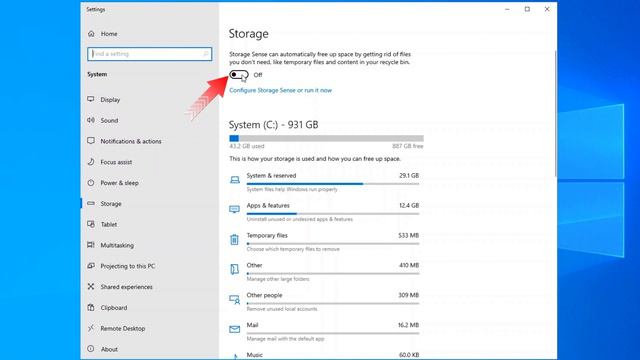Click the Multitasking icon
The image size is (640, 360).
coord(91,245)
